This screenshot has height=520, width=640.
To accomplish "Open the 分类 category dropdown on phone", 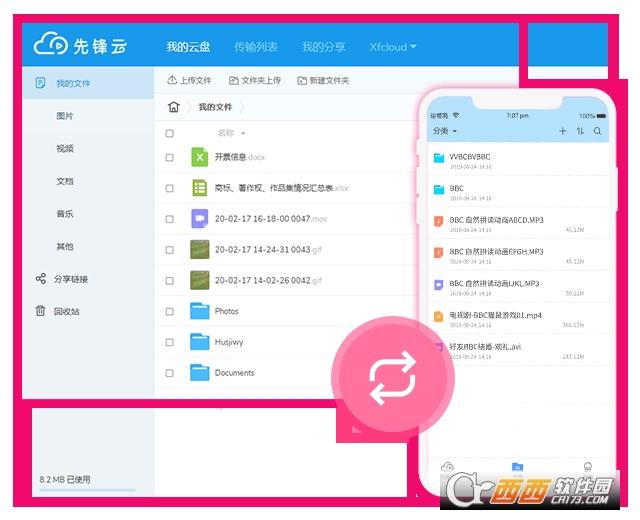I will [x=445, y=131].
